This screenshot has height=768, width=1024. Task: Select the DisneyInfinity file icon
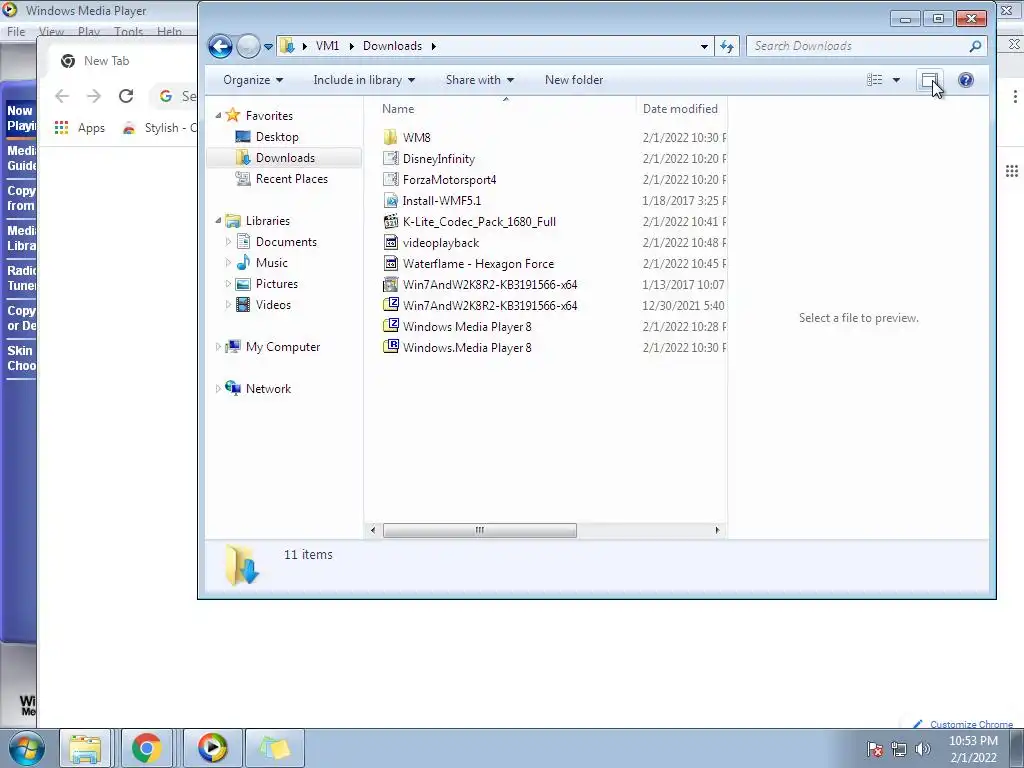391,158
